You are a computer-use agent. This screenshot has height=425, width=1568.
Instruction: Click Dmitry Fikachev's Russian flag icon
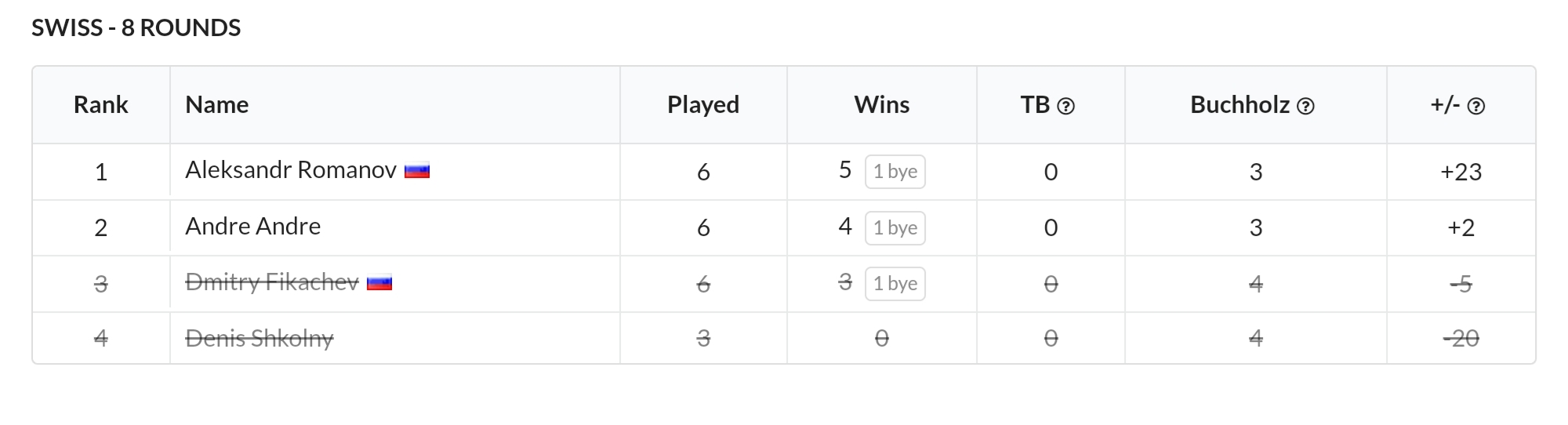(379, 283)
